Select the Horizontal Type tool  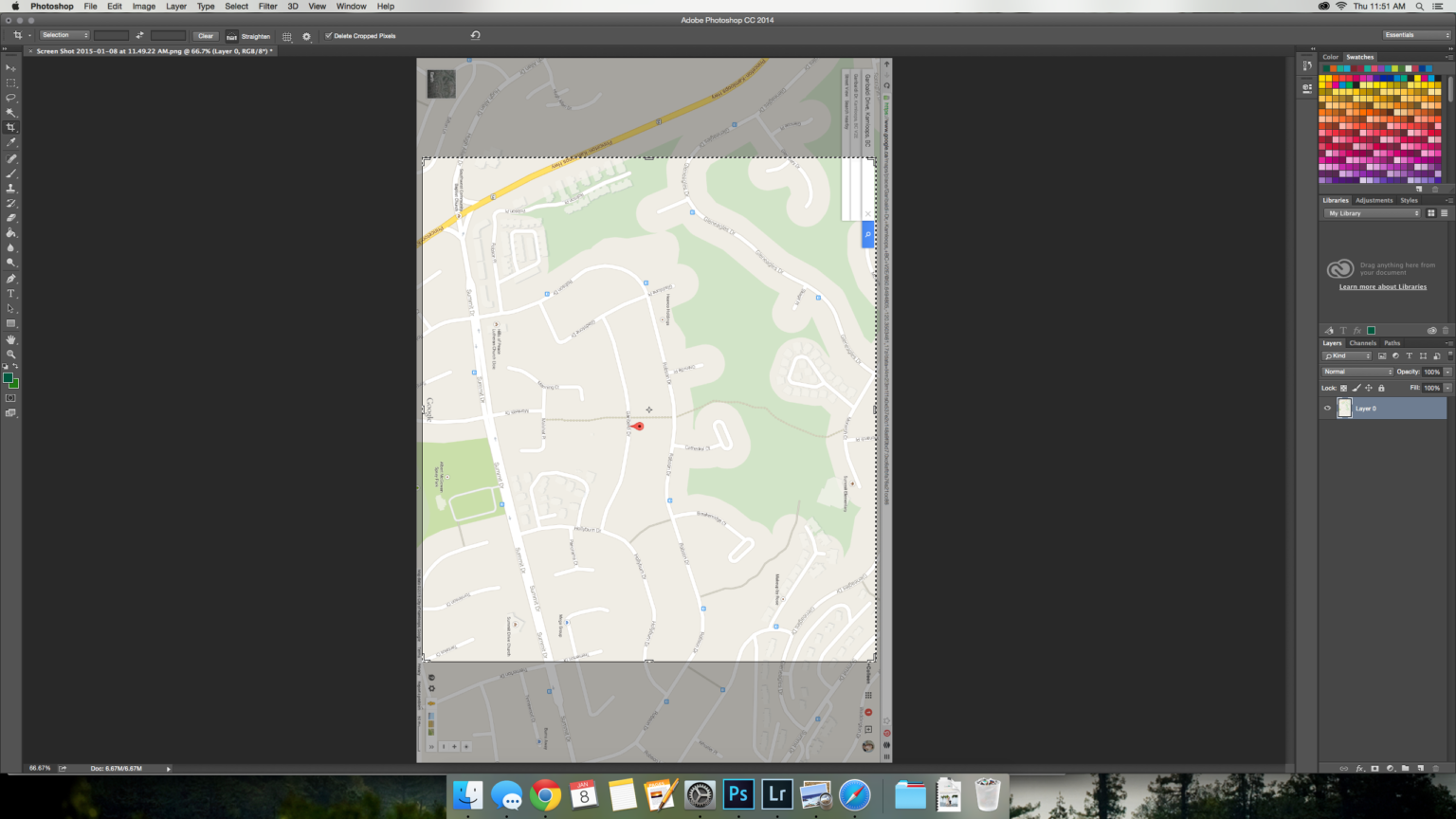click(11, 294)
